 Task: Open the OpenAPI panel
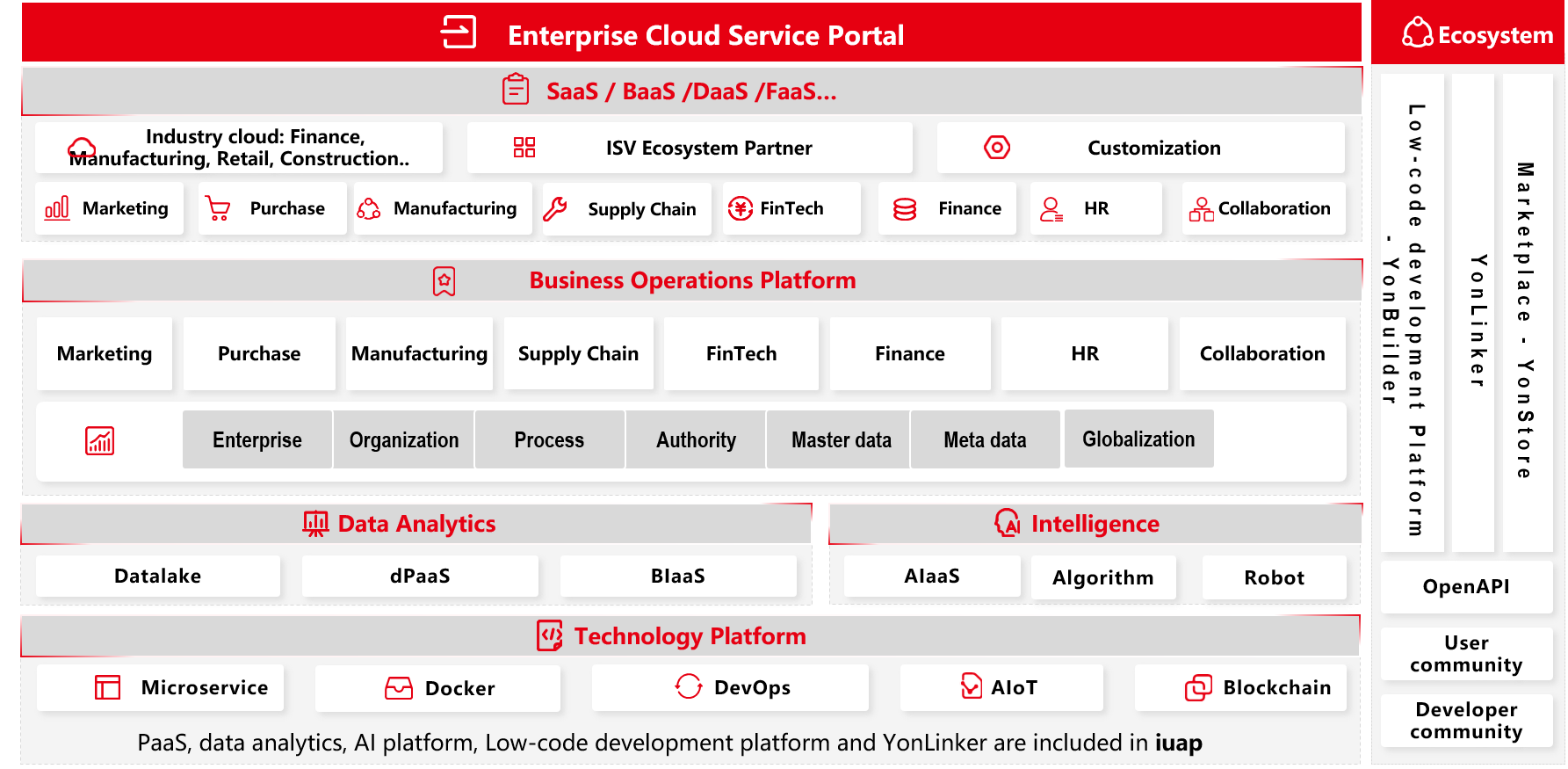tap(1466, 586)
